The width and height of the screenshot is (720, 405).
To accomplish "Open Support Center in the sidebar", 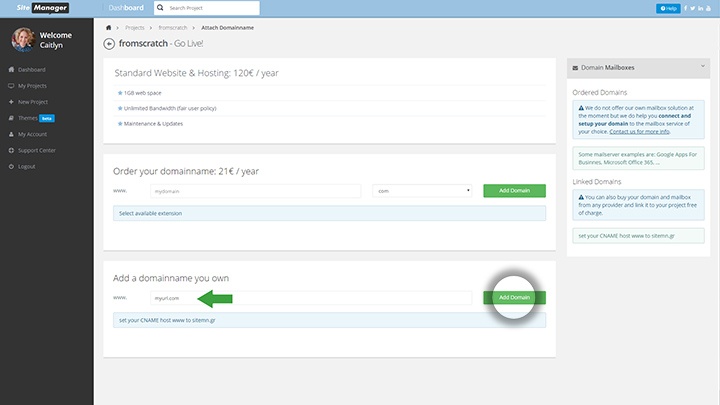I will point(37,150).
